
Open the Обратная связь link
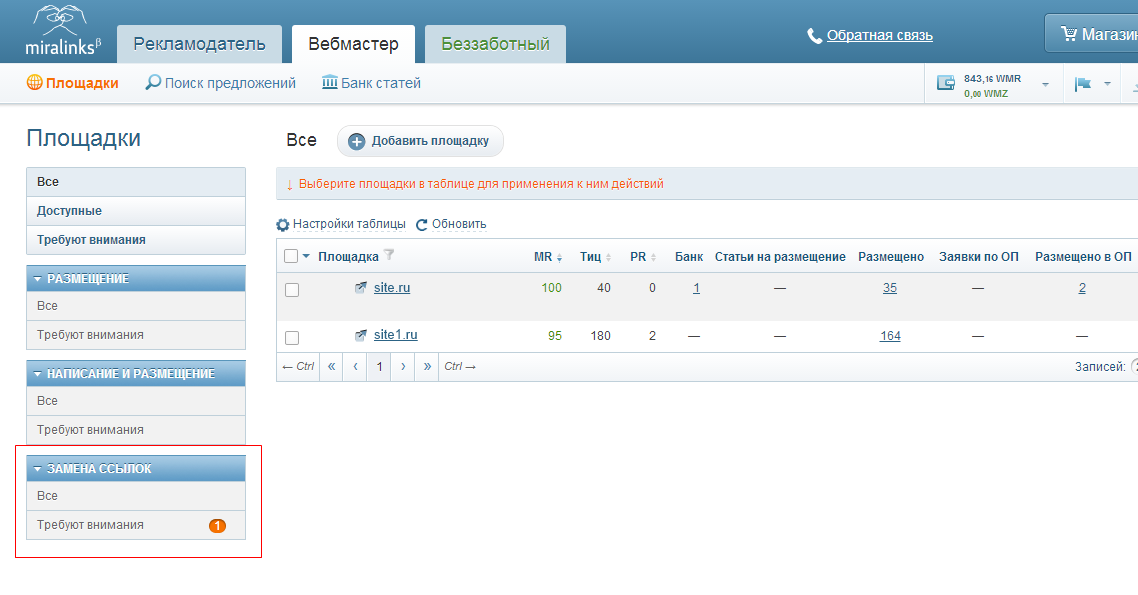[x=879, y=36]
